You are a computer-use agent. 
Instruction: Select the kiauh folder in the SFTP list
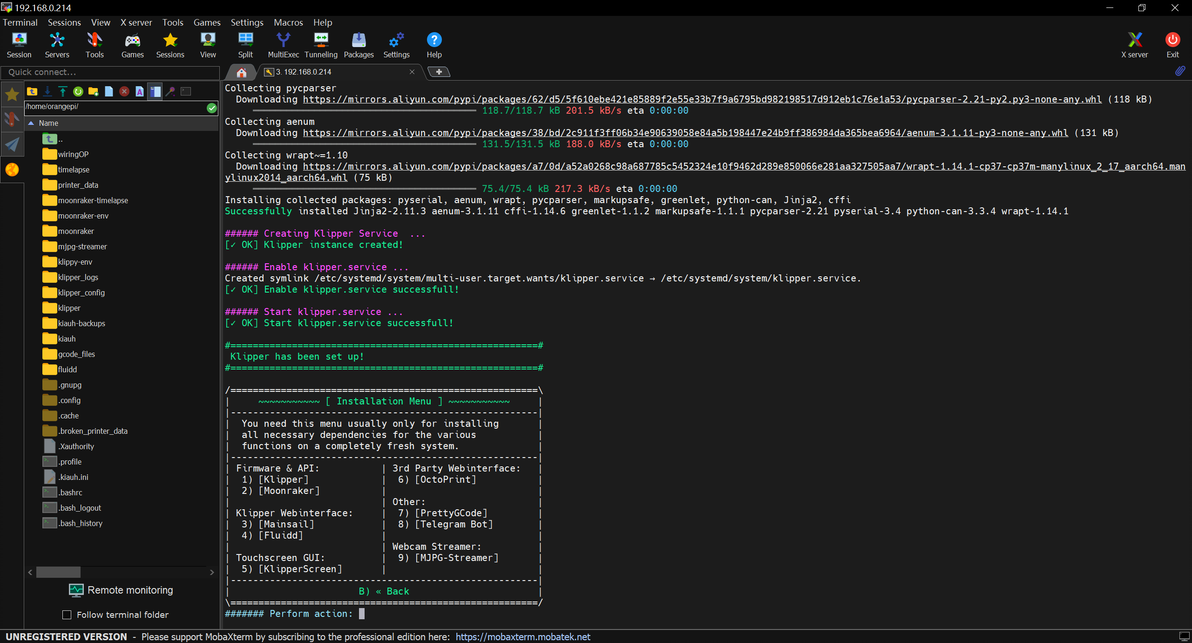[x=67, y=339]
